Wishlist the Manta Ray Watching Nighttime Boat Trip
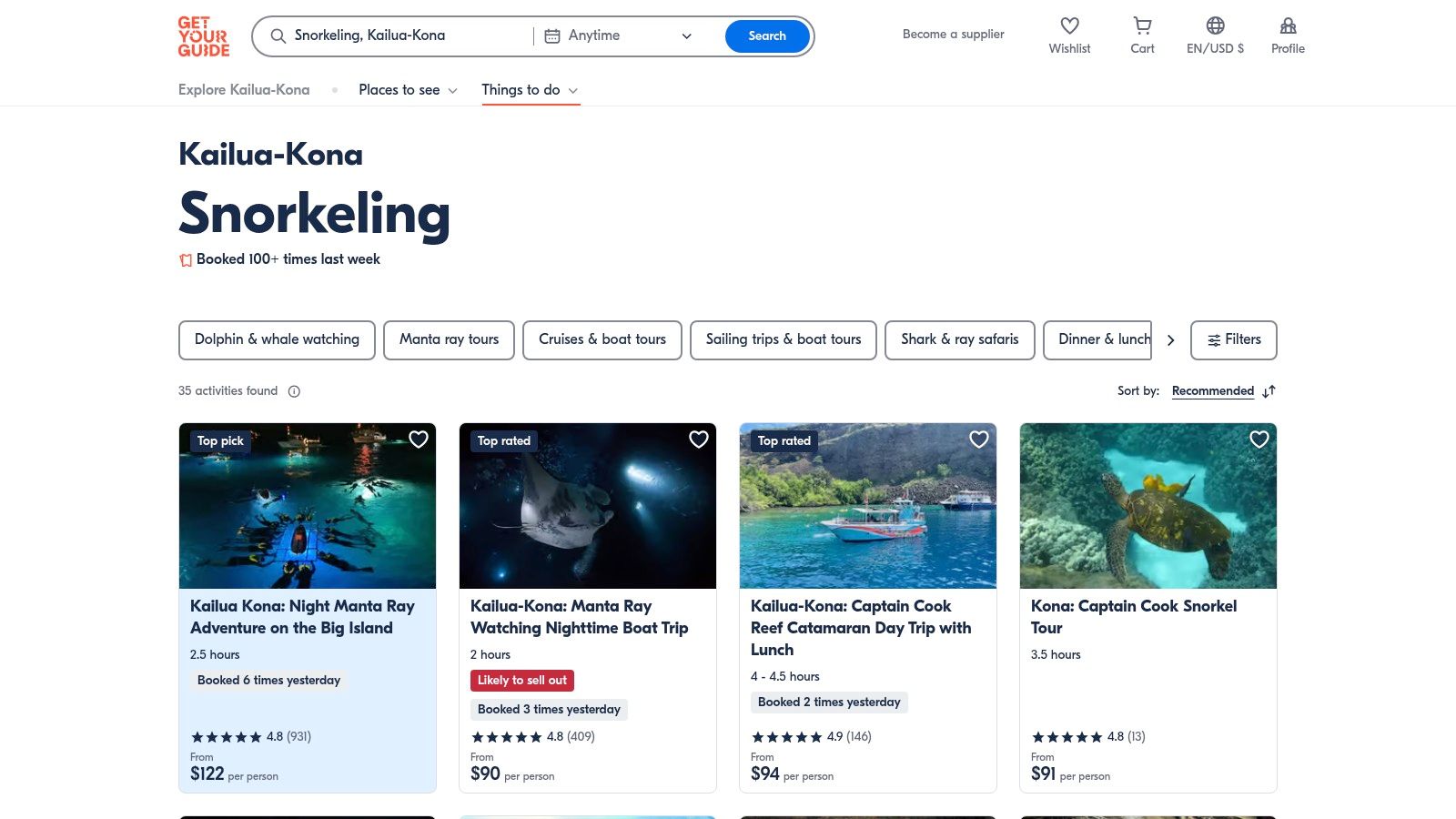This screenshot has height=819, width=1456. point(699,440)
